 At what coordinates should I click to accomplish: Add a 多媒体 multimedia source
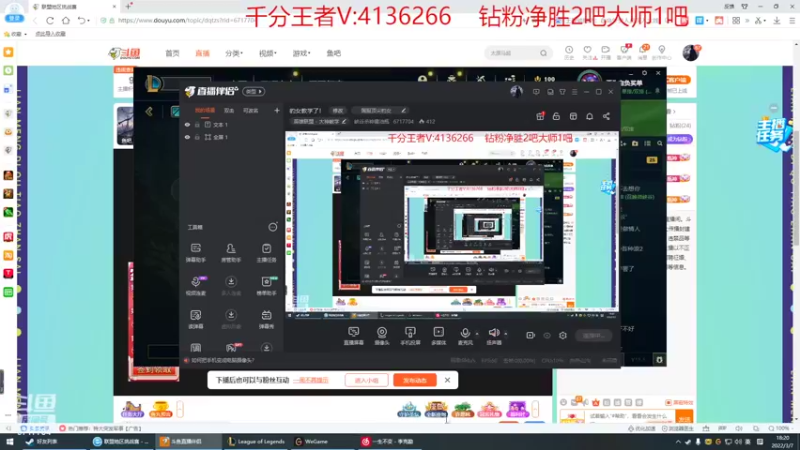pyautogui.click(x=438, y=336)
